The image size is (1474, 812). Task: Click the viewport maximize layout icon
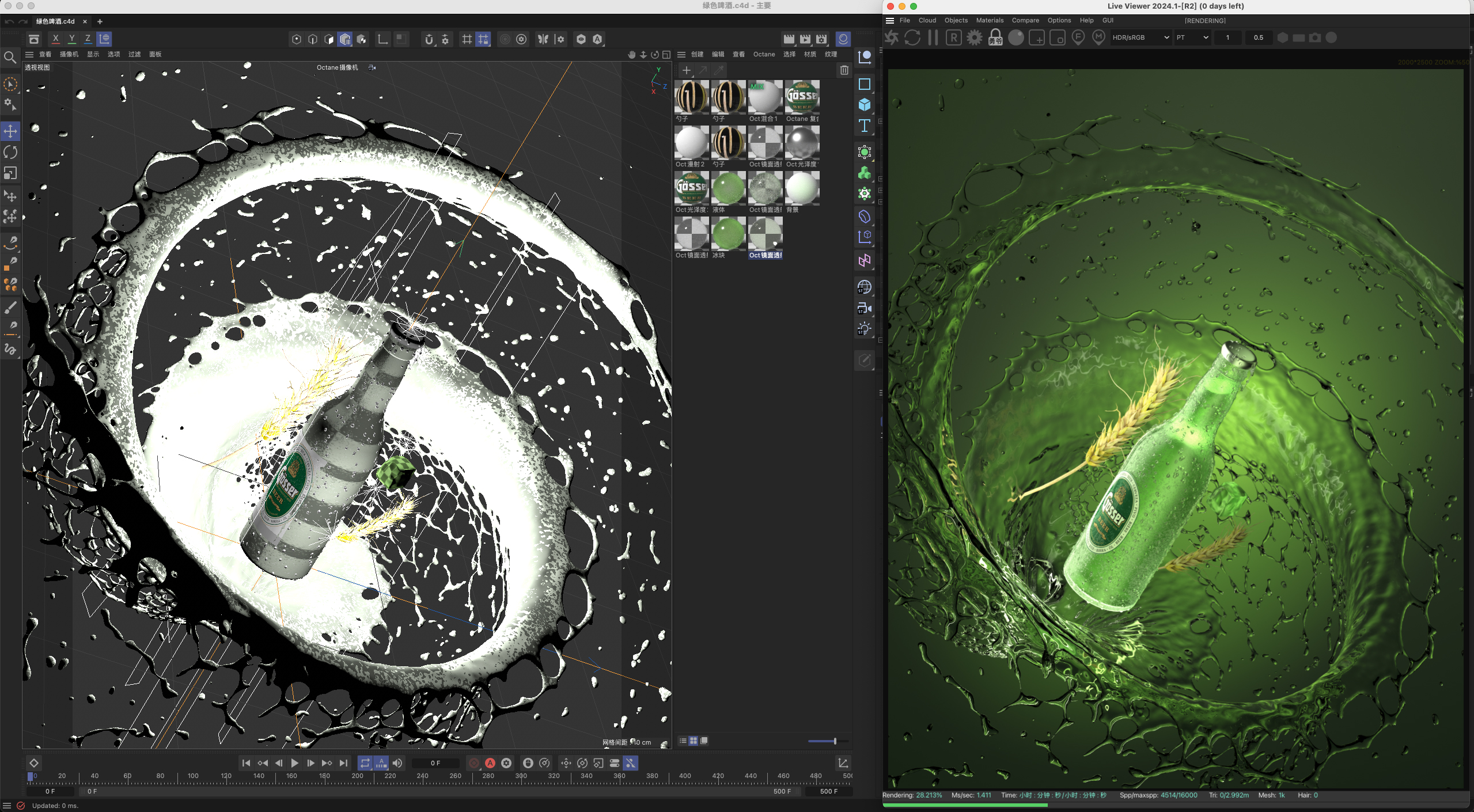click(x=666, y=55)
